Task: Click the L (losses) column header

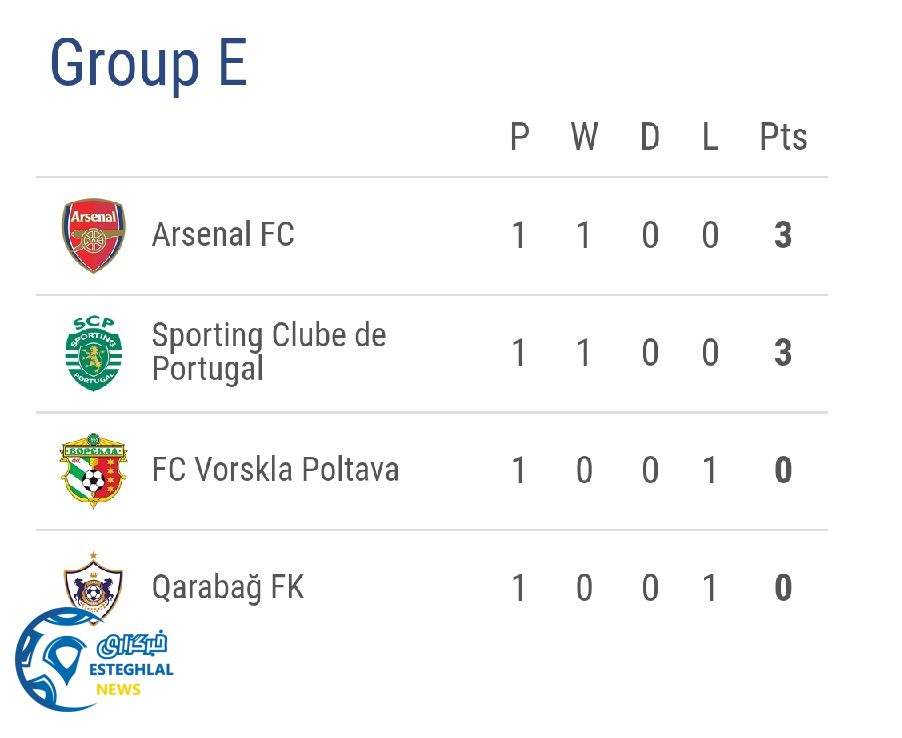Action: [710, 138]
